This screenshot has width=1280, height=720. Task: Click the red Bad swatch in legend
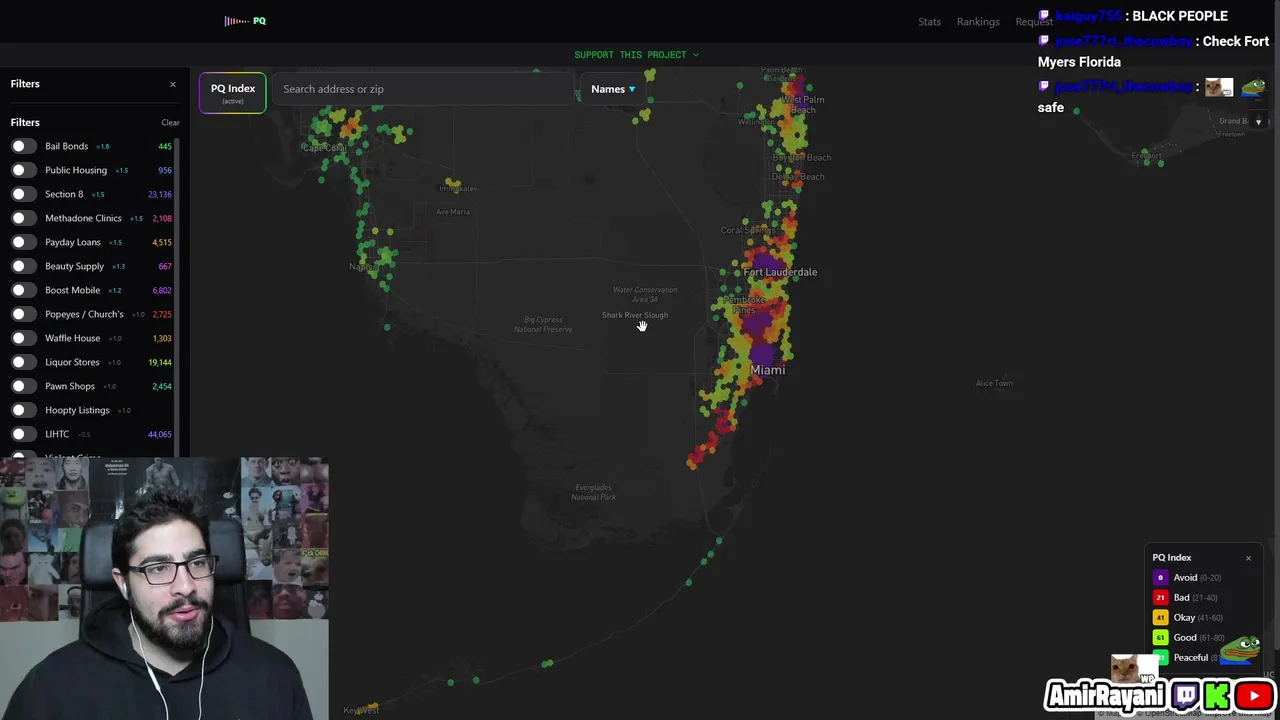1160,598
